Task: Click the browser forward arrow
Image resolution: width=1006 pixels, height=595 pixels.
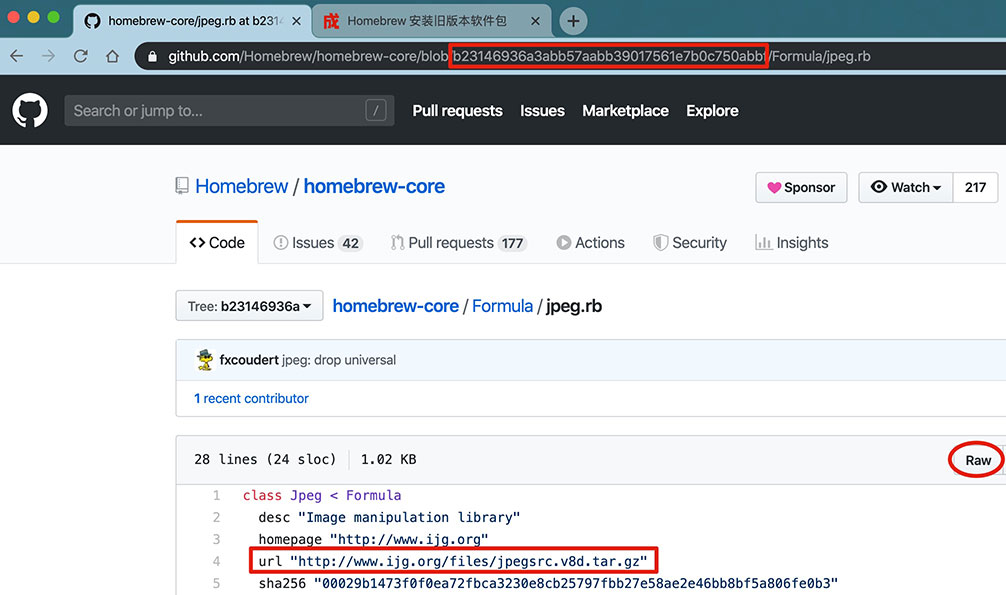Action: coord(49,56)
